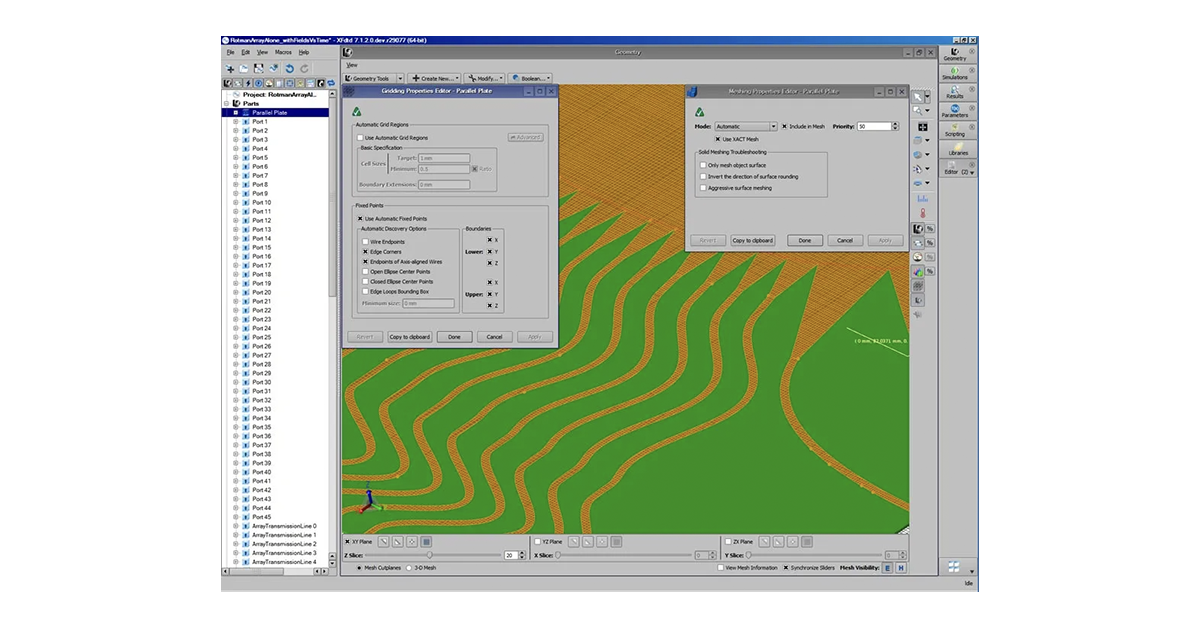Screen dimensions: 1200x628
Task: Click Copy to clipboard in Gridding Properties
Action: click(410, 336)
